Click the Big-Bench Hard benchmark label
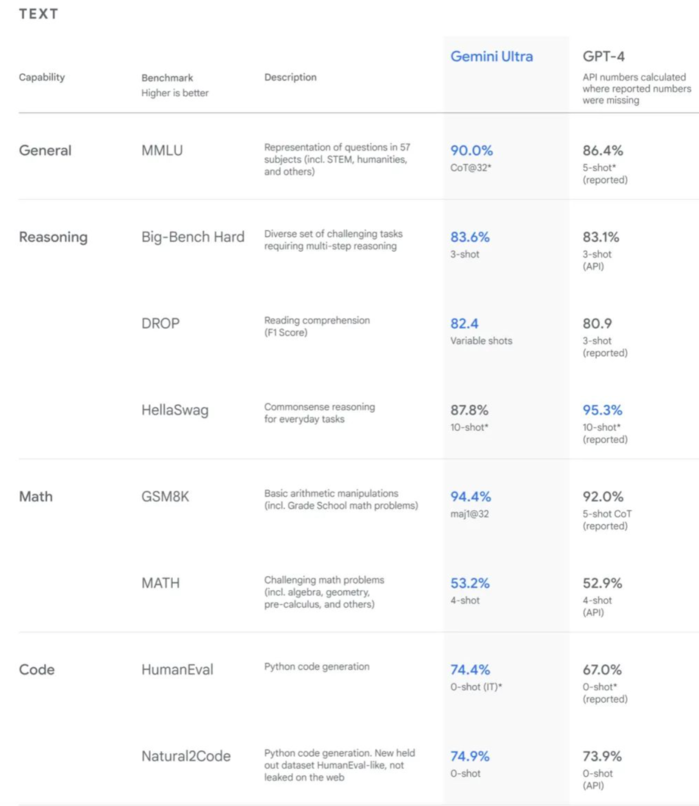699x806 pixels. [x=193, y=237]
